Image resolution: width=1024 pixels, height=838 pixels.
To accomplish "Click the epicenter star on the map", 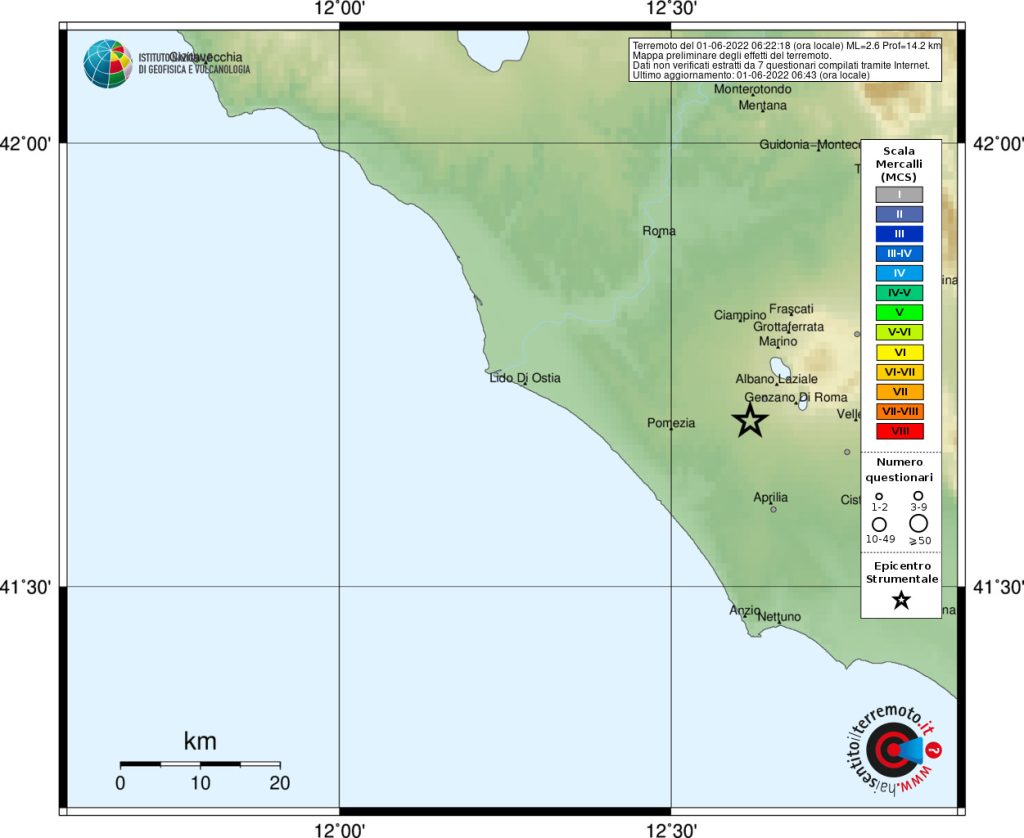I will coord(751,421).
